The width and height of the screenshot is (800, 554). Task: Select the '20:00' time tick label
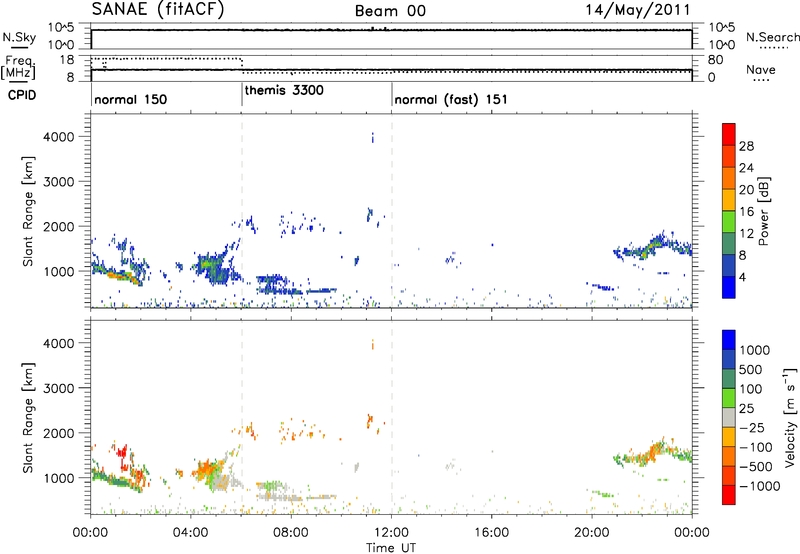[x=591, y=533]
